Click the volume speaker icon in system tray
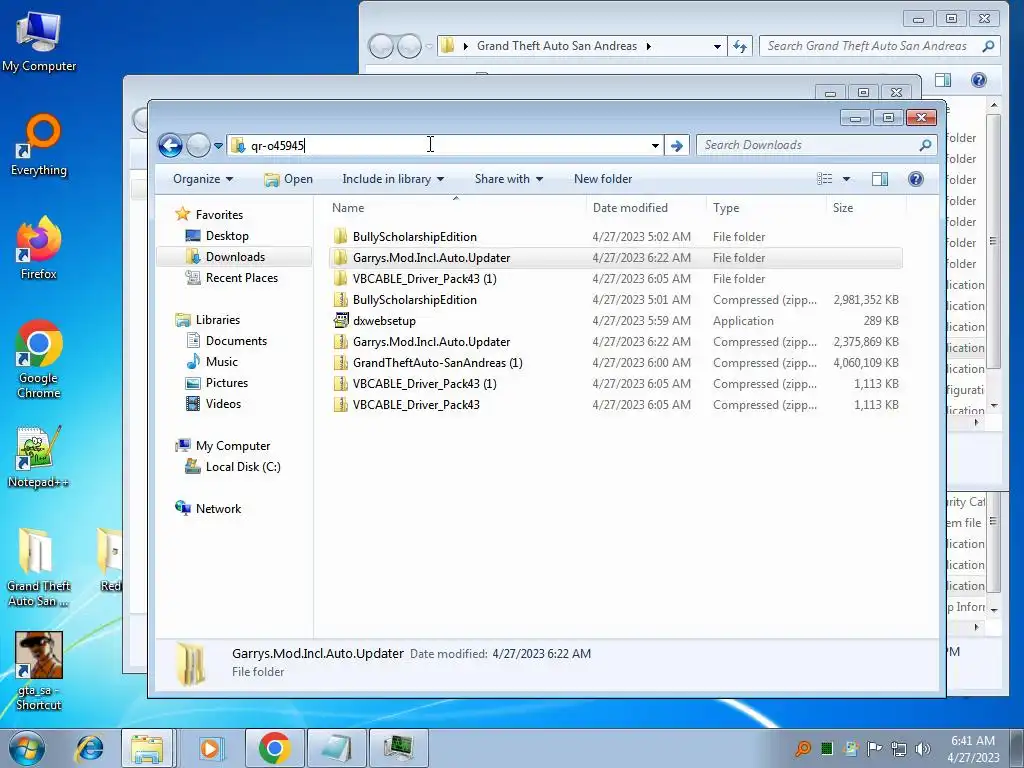 923,748
